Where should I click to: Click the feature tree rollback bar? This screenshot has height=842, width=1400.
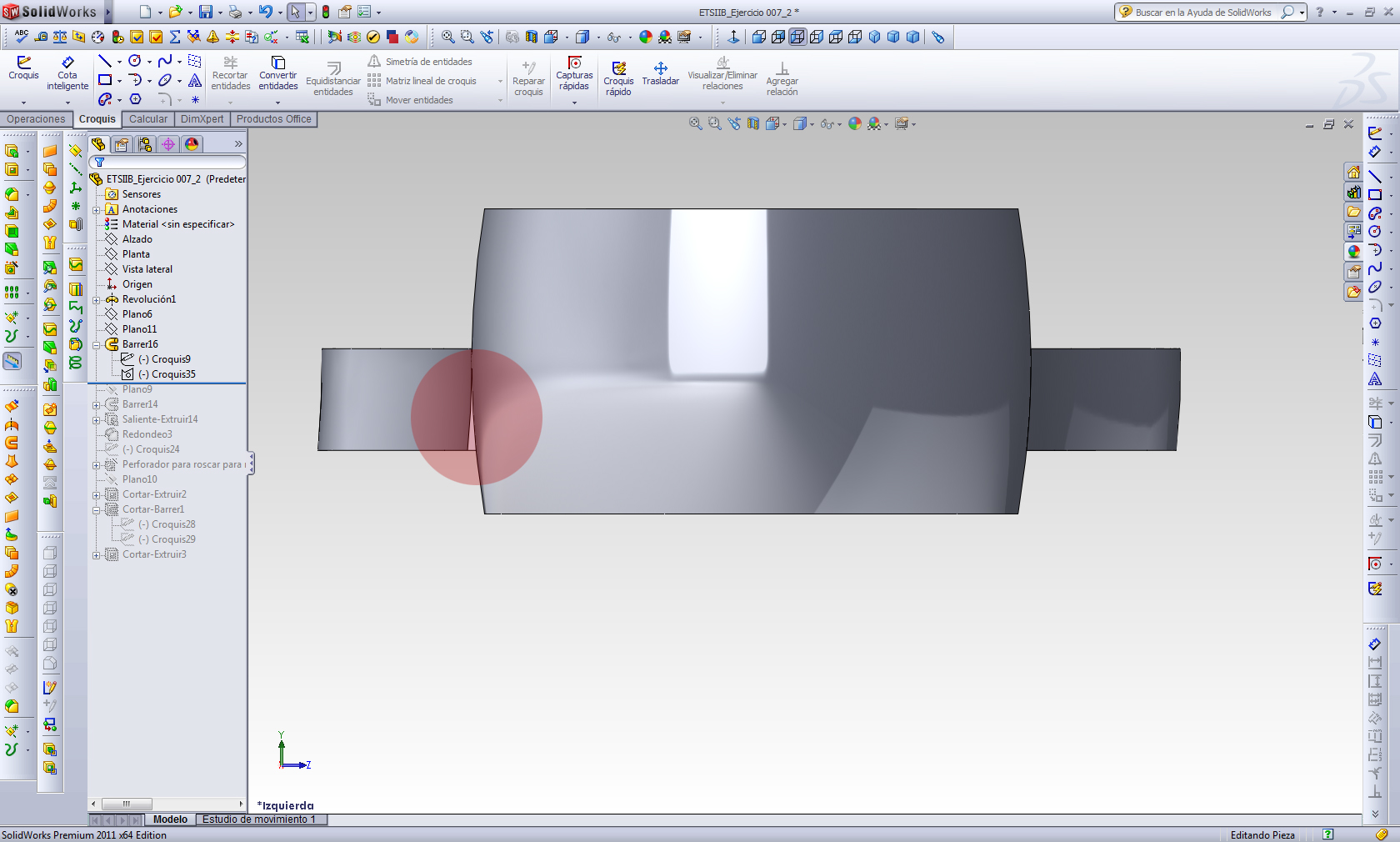[x=167, y=383]
